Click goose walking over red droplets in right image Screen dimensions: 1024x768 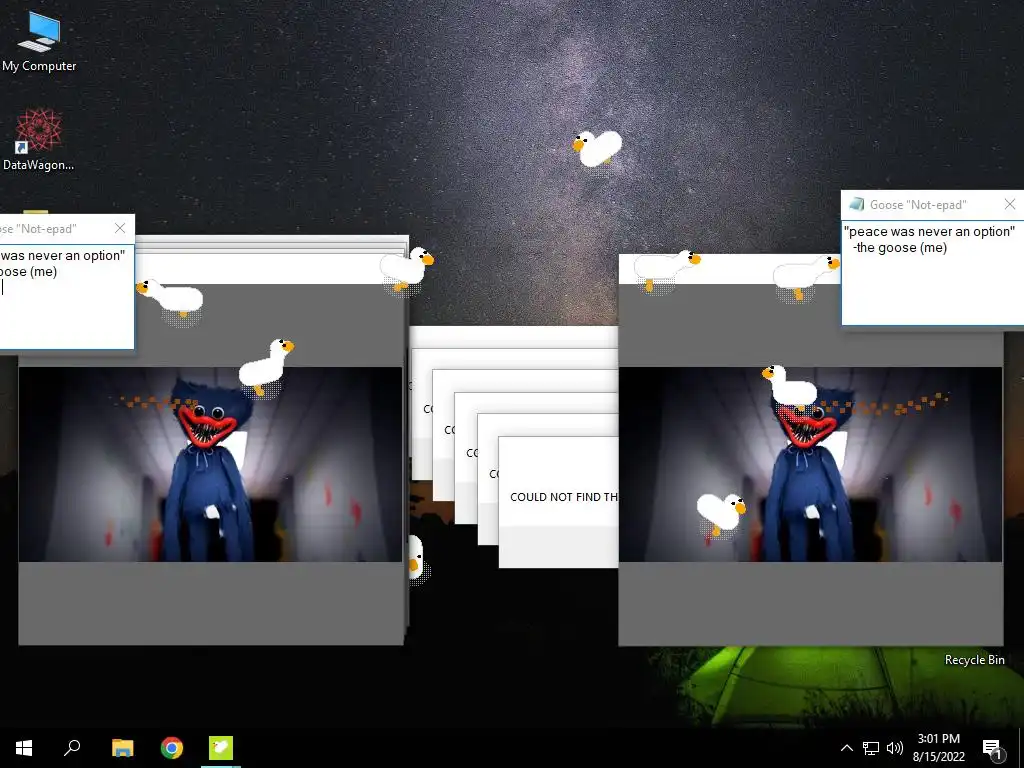click(721, 513)
